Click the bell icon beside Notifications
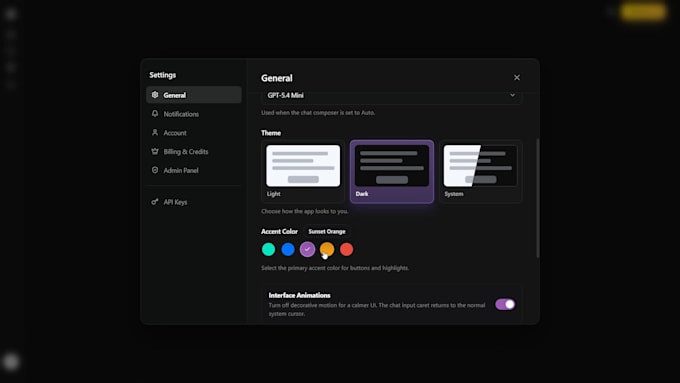The height and width of the screenshot is (383, 680). pos(155,114)
